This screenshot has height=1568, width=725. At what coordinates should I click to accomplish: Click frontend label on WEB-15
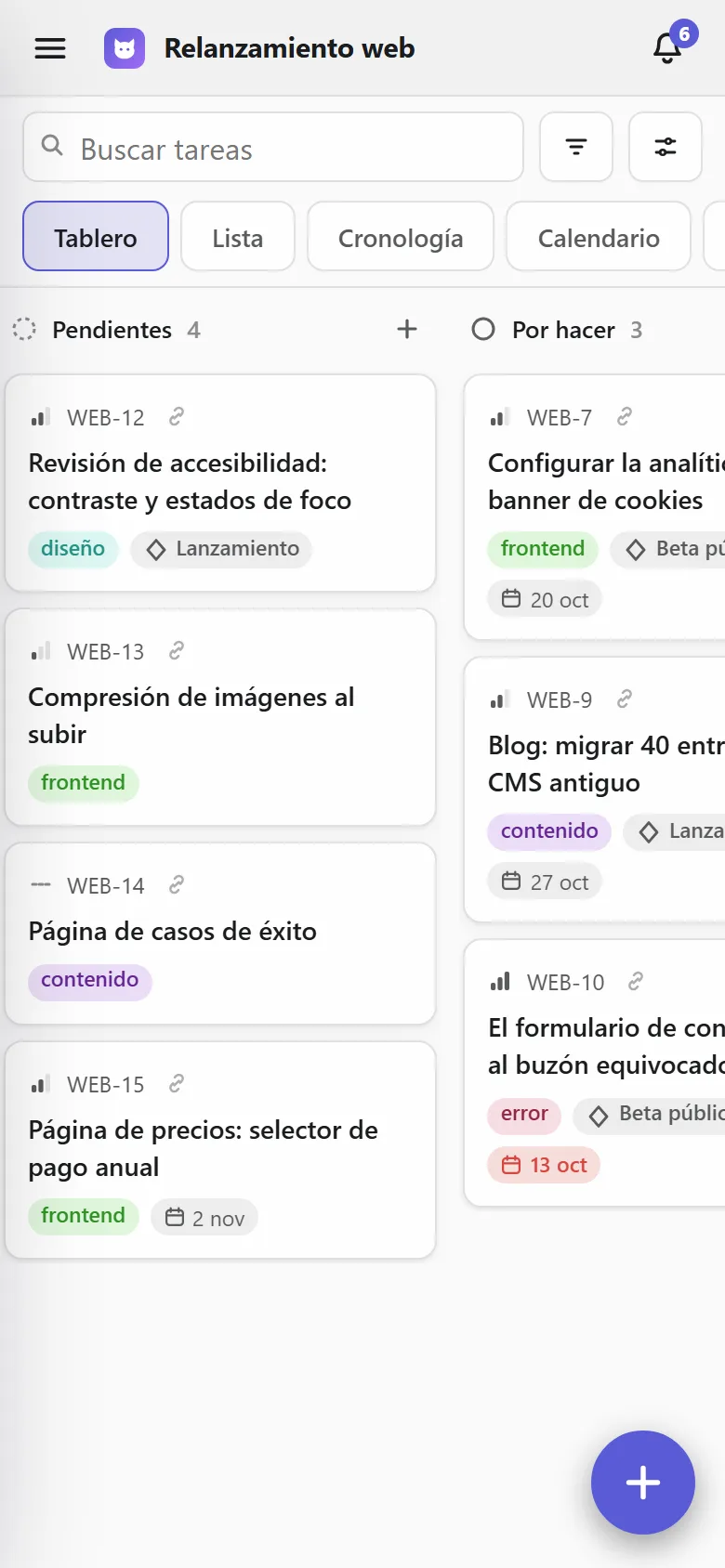(83, 1215)
